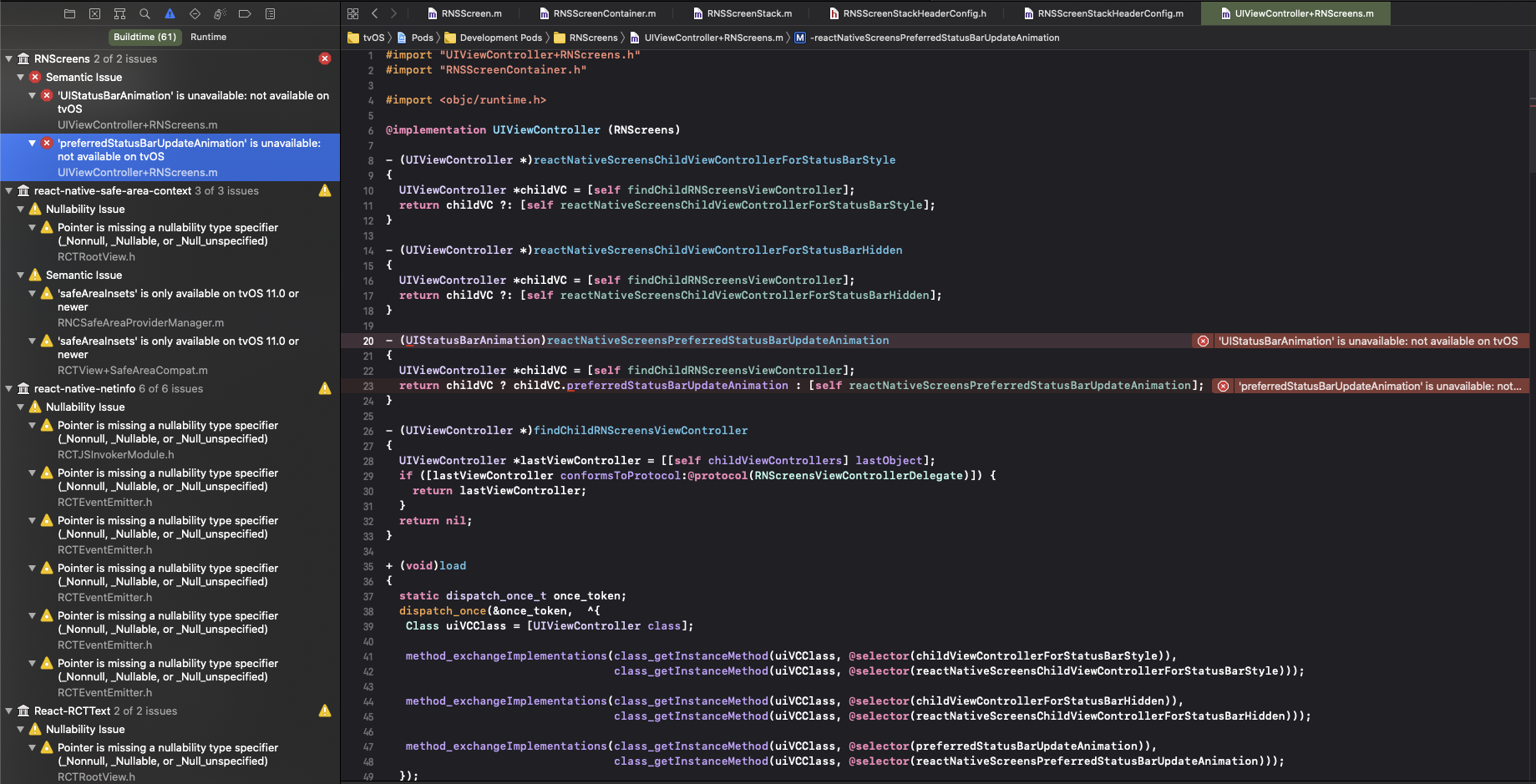
Task: Open the Report navigator list icon
Action: tap(270, 13)
